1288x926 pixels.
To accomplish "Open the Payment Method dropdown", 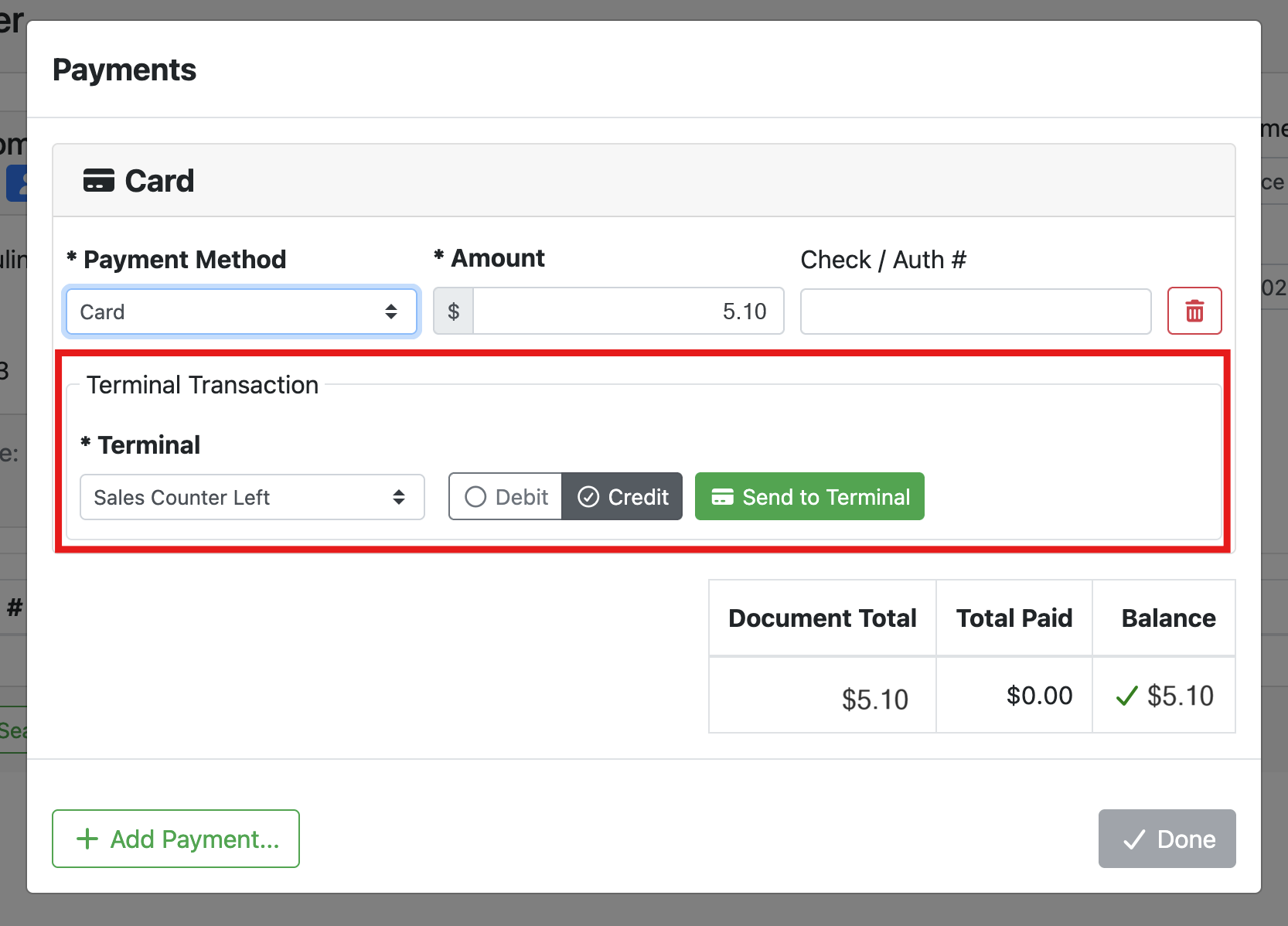I will click(x=240, y=312).
